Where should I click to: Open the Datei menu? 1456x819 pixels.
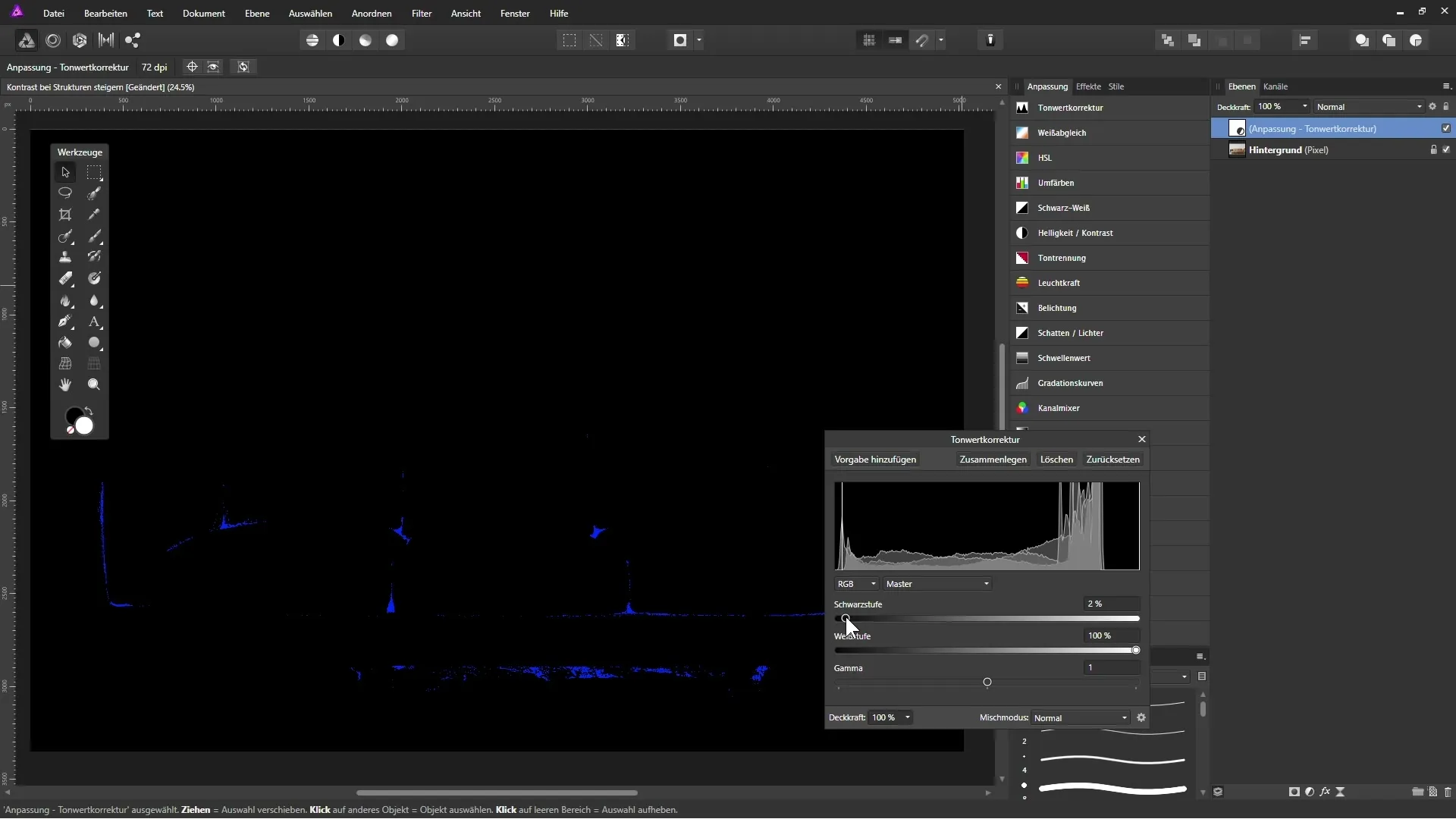point(53,13)
